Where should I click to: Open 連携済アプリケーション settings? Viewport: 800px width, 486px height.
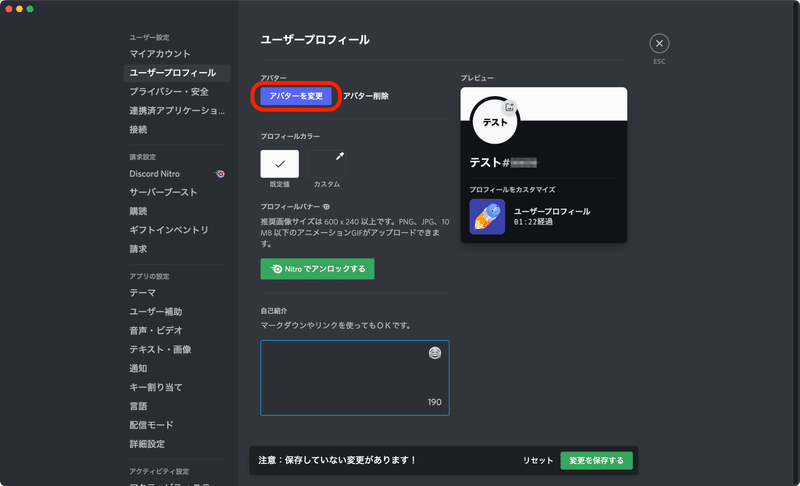tap(177, 111)
